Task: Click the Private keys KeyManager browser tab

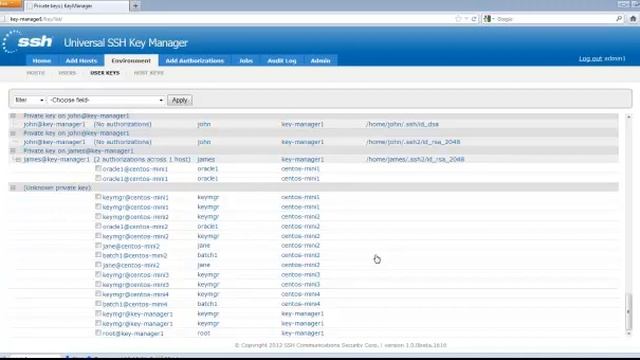Action: (x=77, y=6)
